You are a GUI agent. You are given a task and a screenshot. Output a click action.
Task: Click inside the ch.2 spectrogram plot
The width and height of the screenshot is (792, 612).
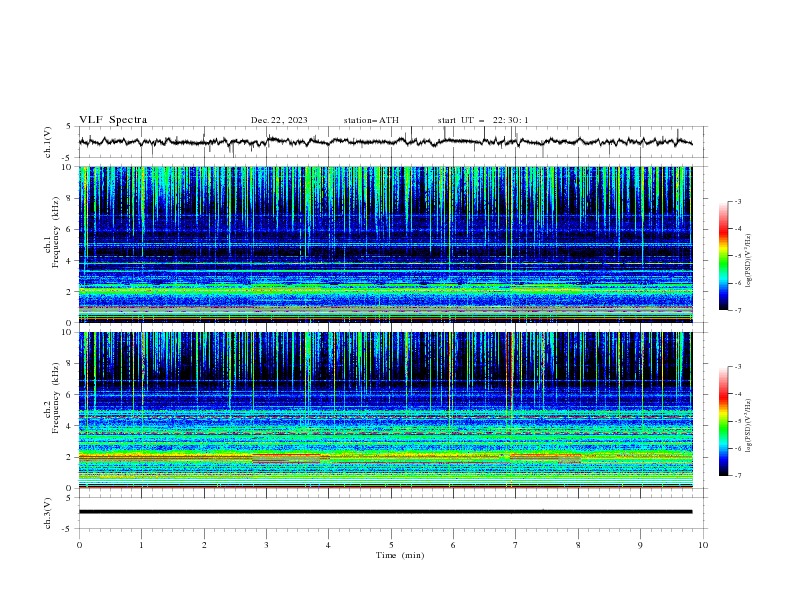(x=385, y=410)
